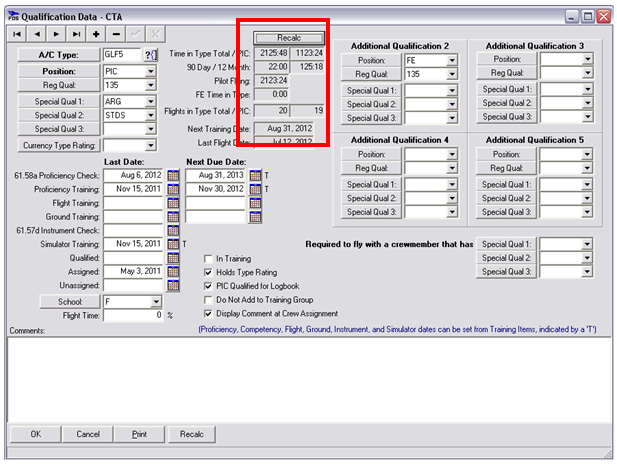The image size is (617, 464).
Task: Click in the Comments text area
Action: coord(309,380)
